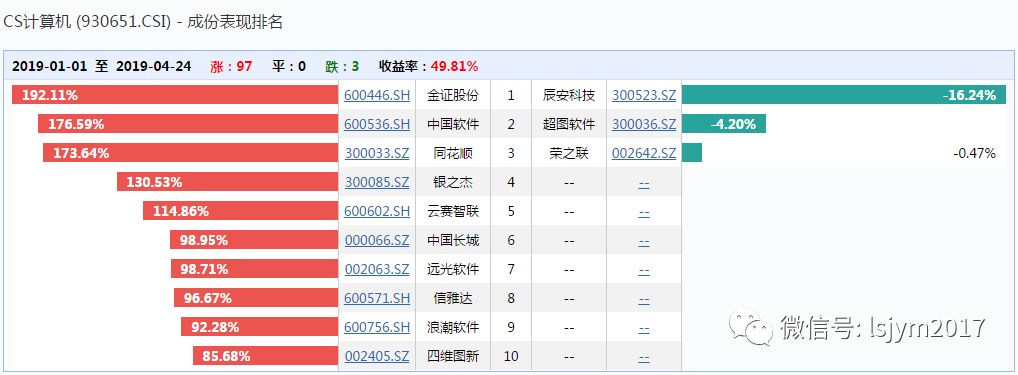The image size is (1018, 375).
Task: Open loser stock link 002642.SZ
Action: (x=643, y=153)
